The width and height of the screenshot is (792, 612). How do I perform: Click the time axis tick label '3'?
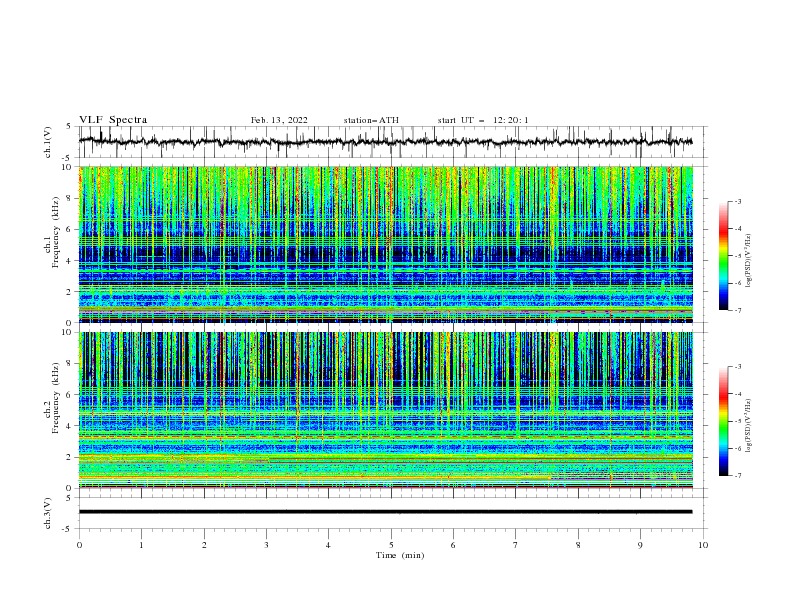click(x=266, y=545)
